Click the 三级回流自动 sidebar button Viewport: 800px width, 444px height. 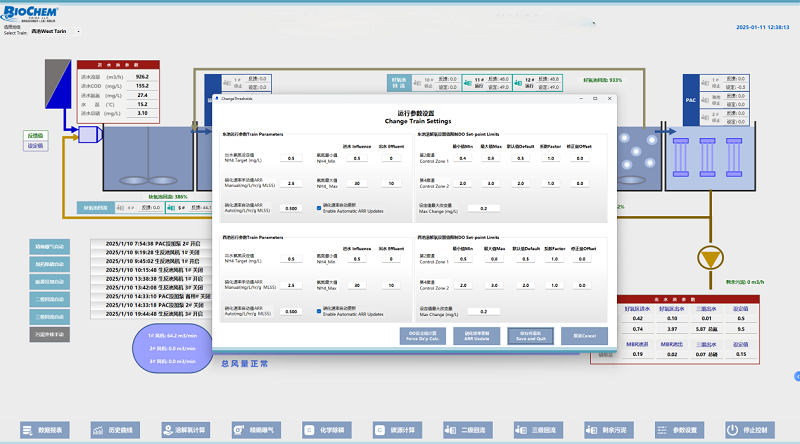(x=49, y=317)
